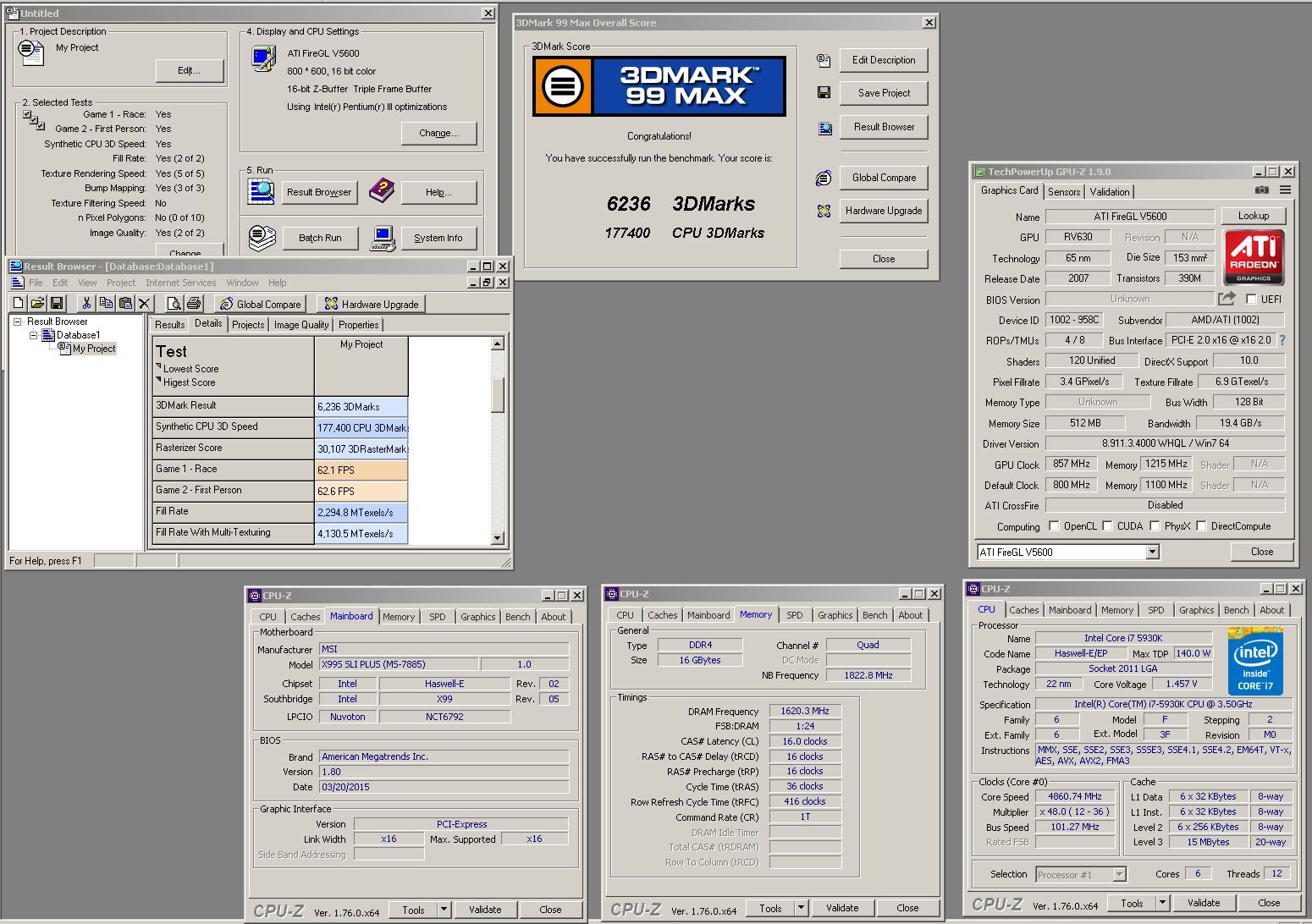Open the Caches tab in Mainboard CPU-Z window

(306, 617)
